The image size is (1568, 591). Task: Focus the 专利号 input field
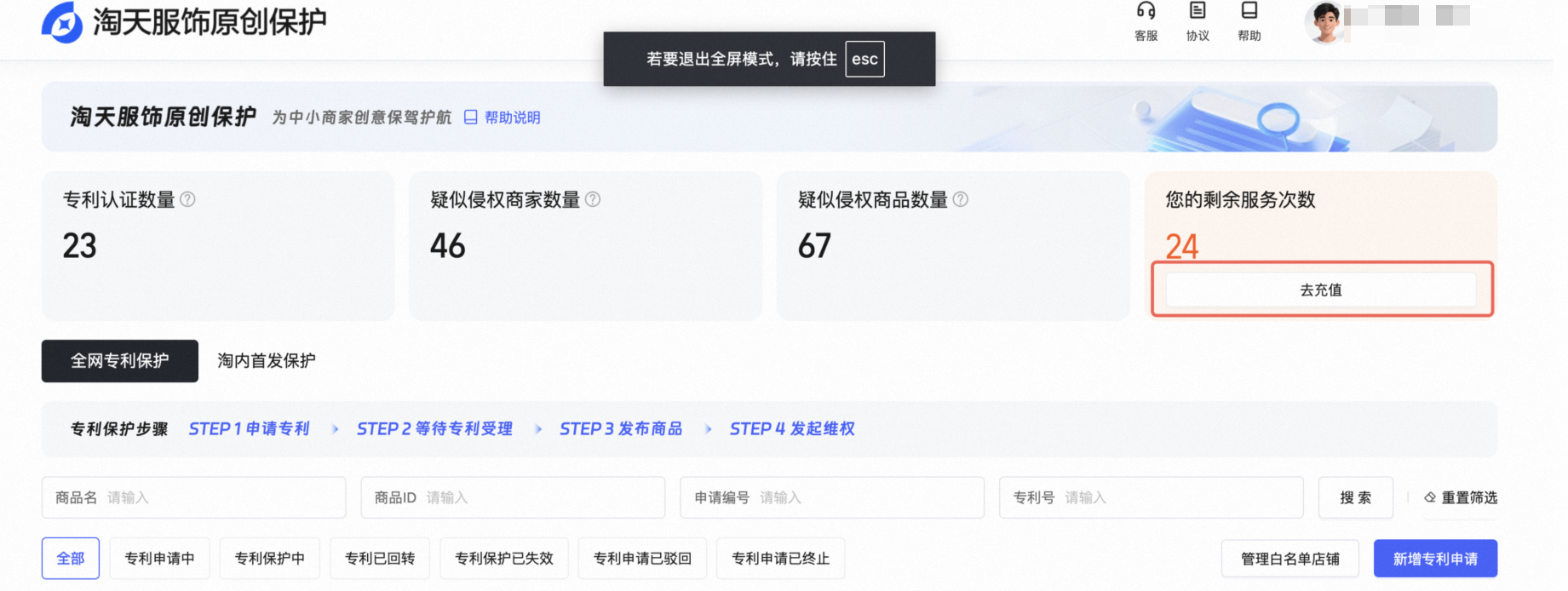click(1152, 497)
